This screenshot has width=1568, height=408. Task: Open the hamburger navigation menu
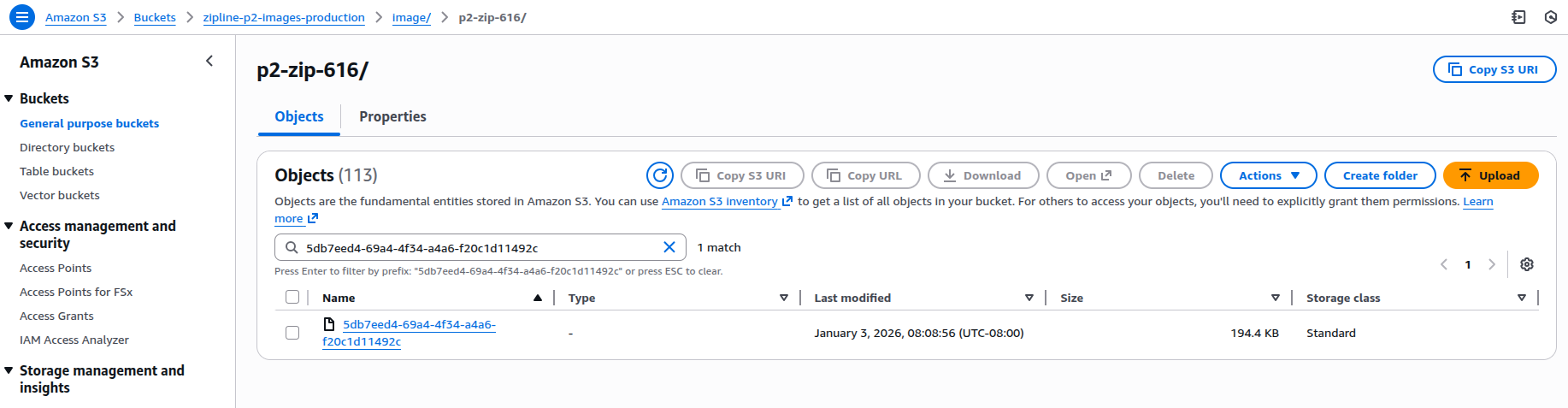22,17
